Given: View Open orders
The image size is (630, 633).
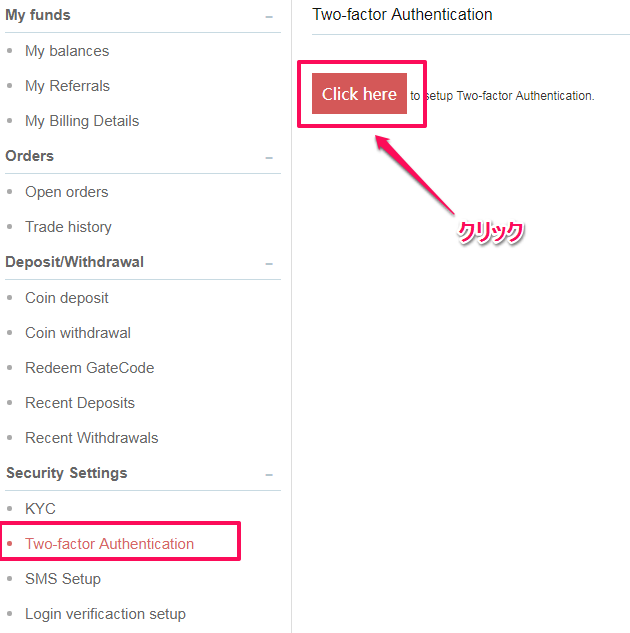Looking at the screenshot, I should 66,192.
